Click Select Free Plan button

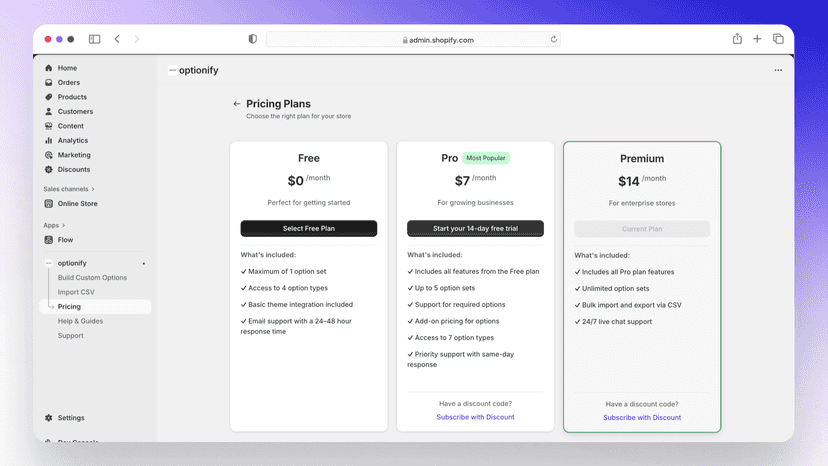coord(309,229)
